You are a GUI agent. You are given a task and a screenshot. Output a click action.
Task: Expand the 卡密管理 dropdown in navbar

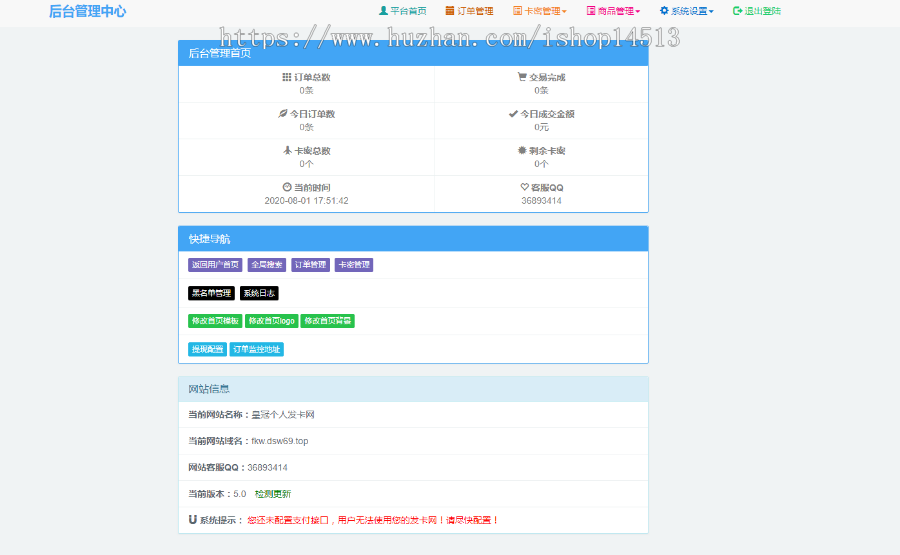point(540,11)
